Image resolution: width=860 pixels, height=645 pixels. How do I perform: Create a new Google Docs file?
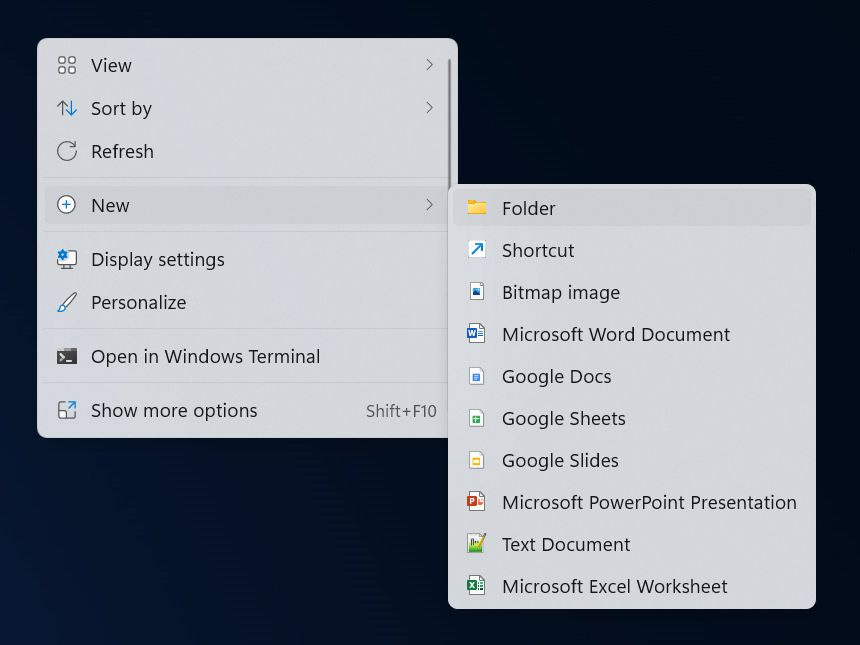[x=632, y=376]
